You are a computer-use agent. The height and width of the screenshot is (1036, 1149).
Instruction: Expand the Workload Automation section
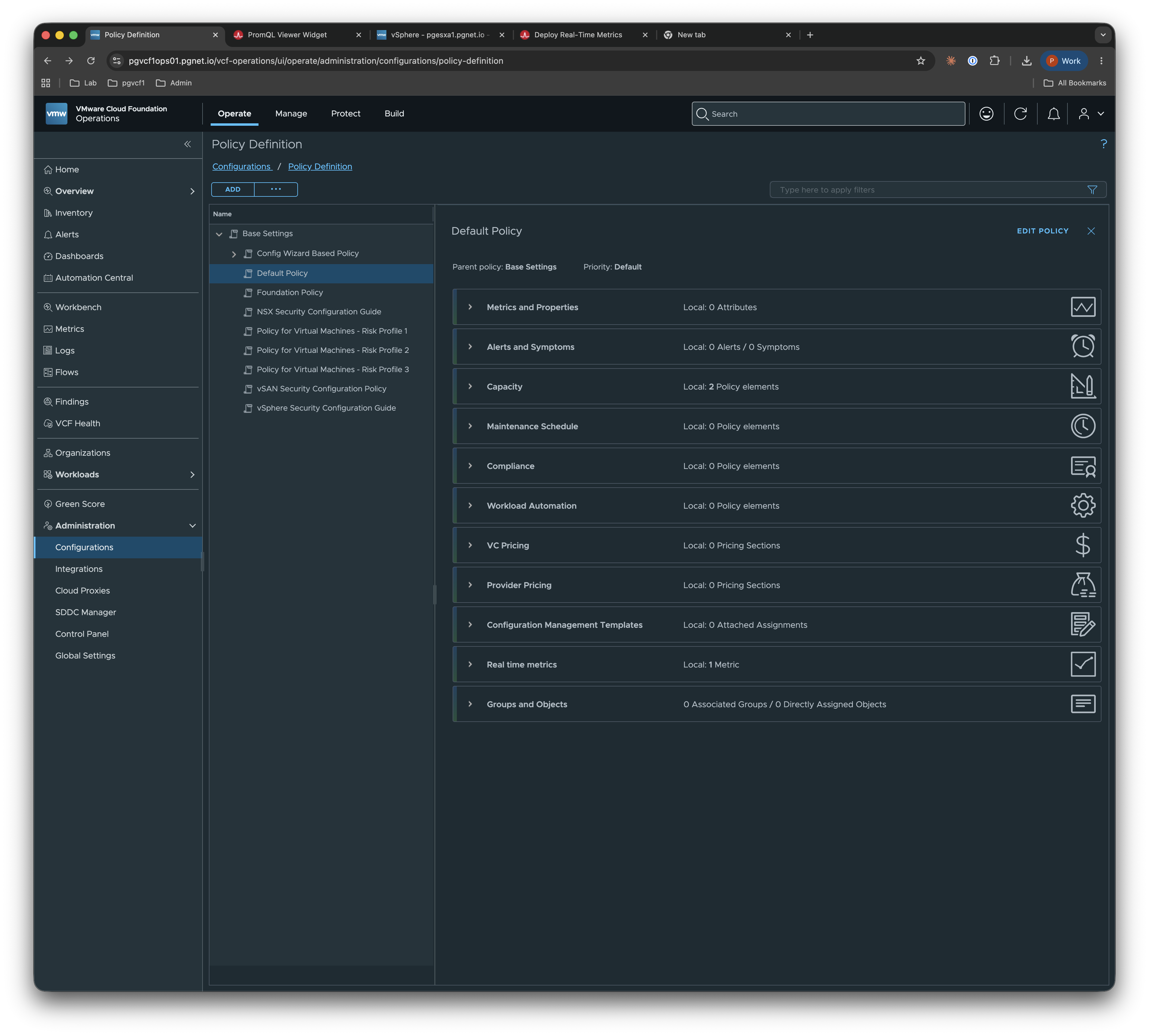[x=470, y=505]
